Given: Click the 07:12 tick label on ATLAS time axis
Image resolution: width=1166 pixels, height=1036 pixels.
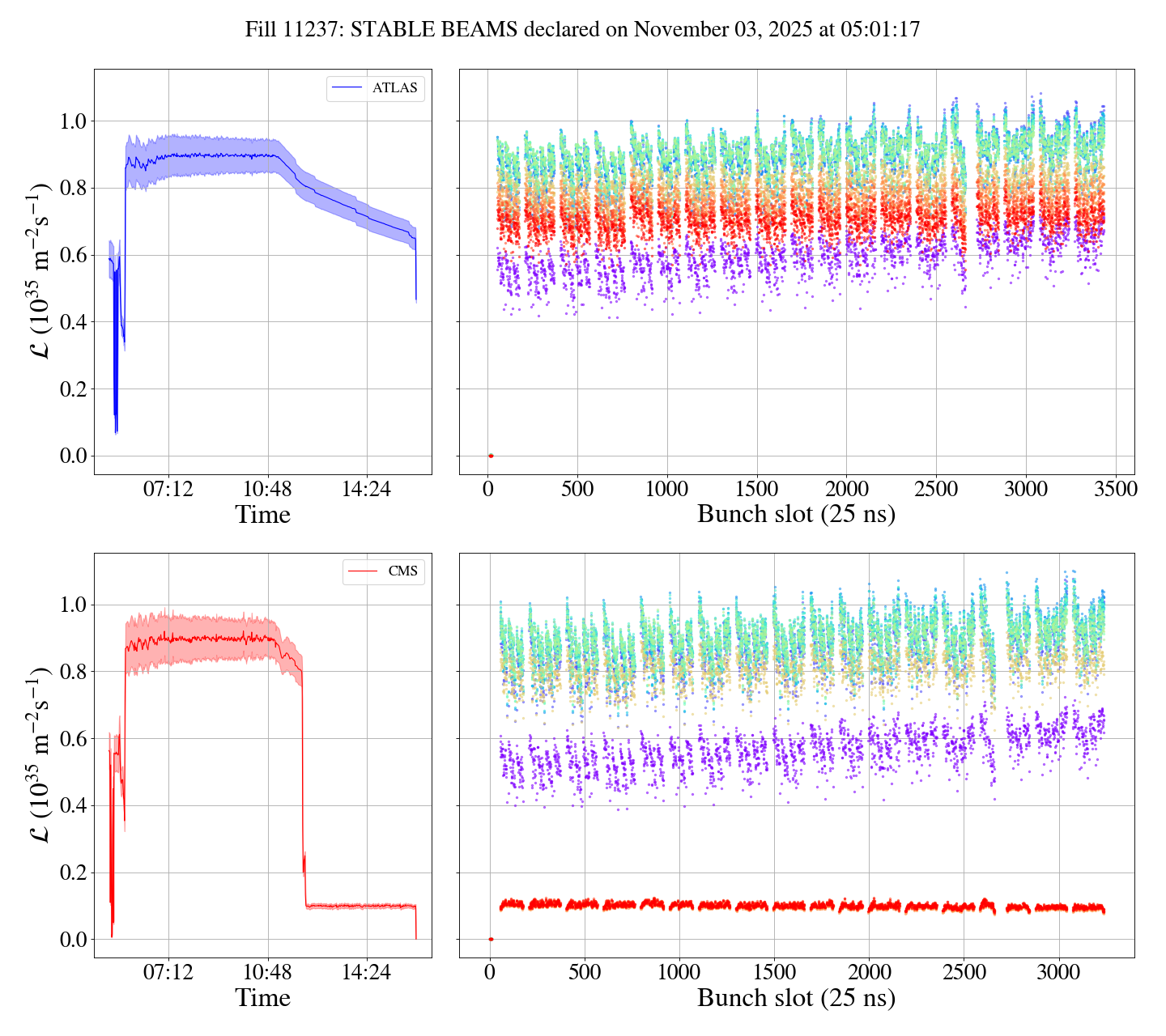Looking at the screenshot, I should pos(168,489).
